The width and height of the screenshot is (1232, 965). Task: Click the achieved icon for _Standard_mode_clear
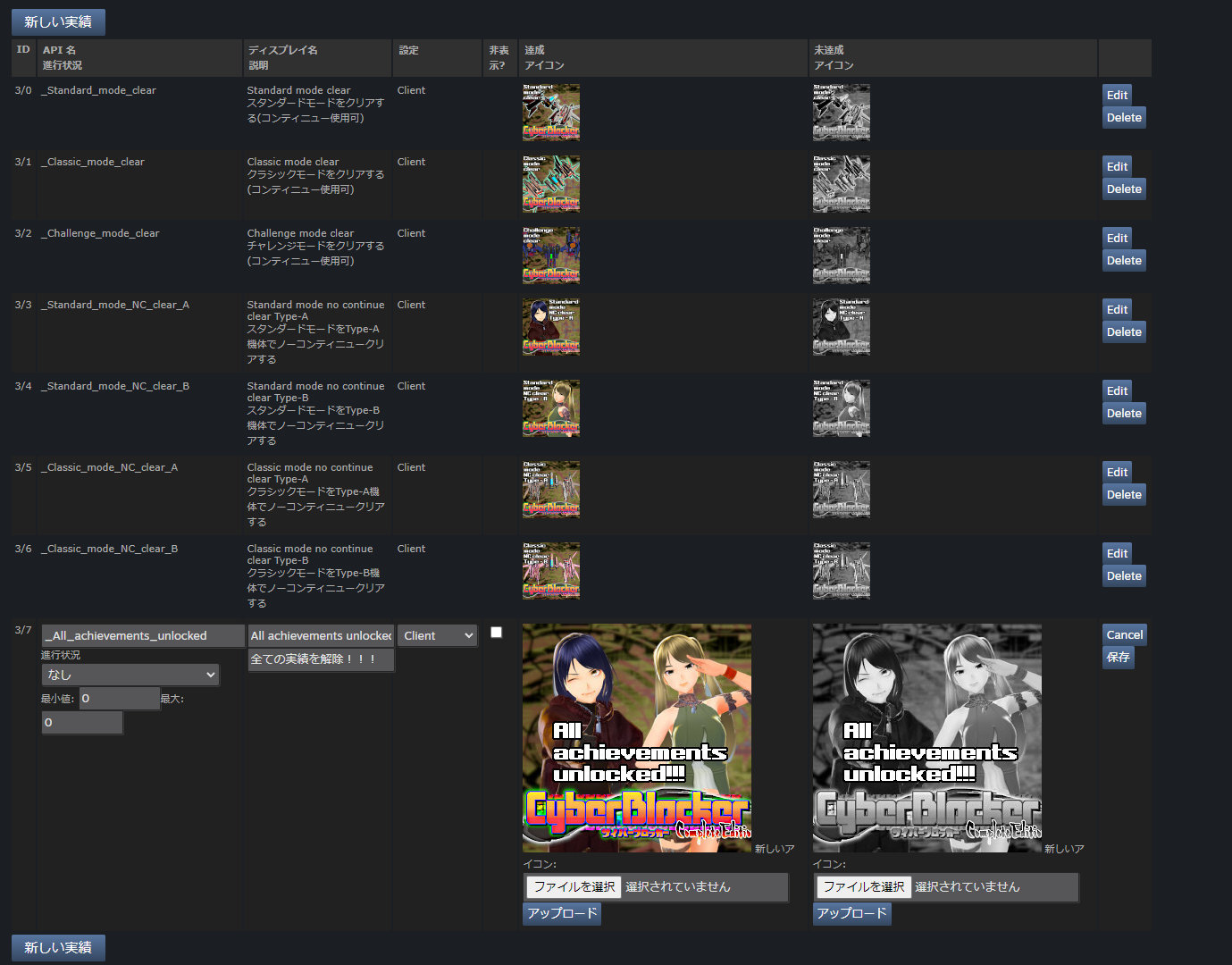[x=551, y=113]
